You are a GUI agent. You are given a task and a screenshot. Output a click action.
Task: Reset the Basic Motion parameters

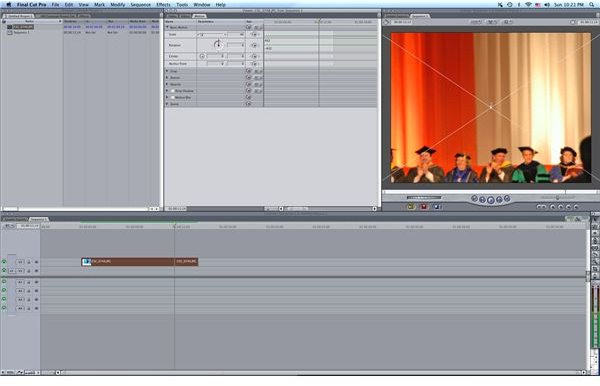[x=249, y=27]
